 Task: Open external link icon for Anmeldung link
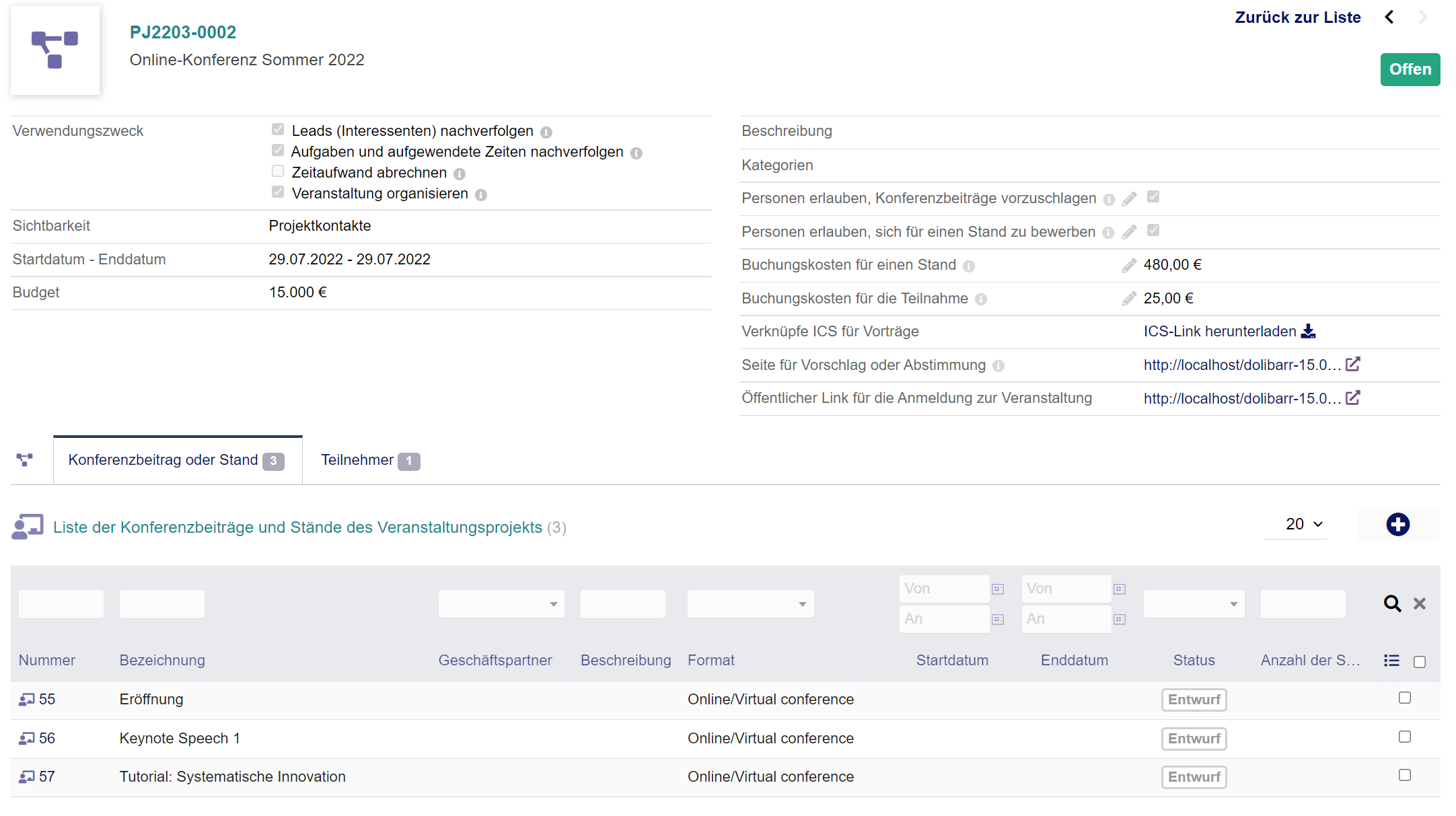1353,398
